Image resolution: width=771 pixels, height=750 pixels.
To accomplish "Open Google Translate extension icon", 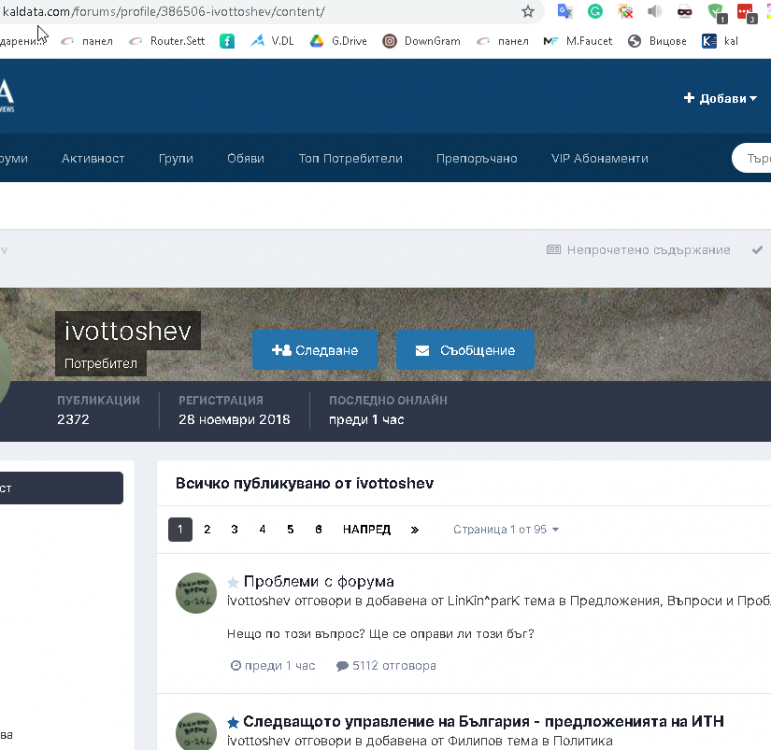I will [x=564, y=11].
